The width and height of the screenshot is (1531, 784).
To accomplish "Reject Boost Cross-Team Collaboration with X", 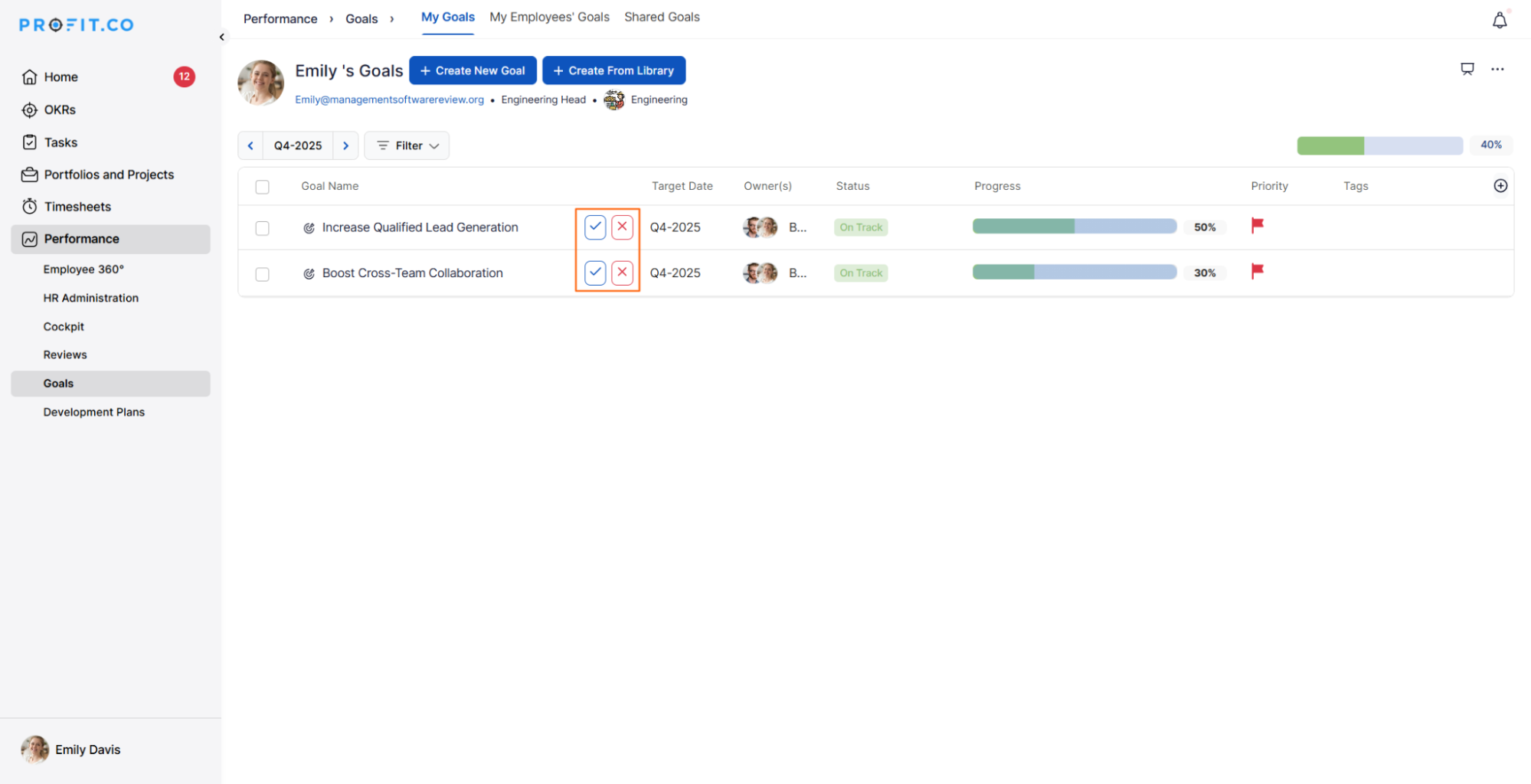I will point(622,273).
